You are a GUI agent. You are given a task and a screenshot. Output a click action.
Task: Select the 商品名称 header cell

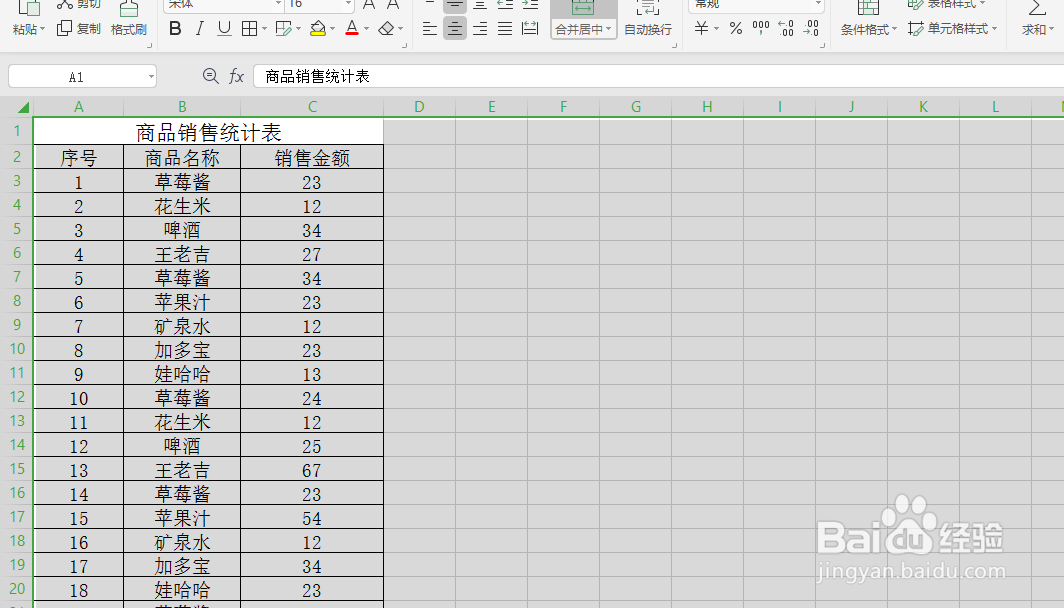click(x=182, y=157)
